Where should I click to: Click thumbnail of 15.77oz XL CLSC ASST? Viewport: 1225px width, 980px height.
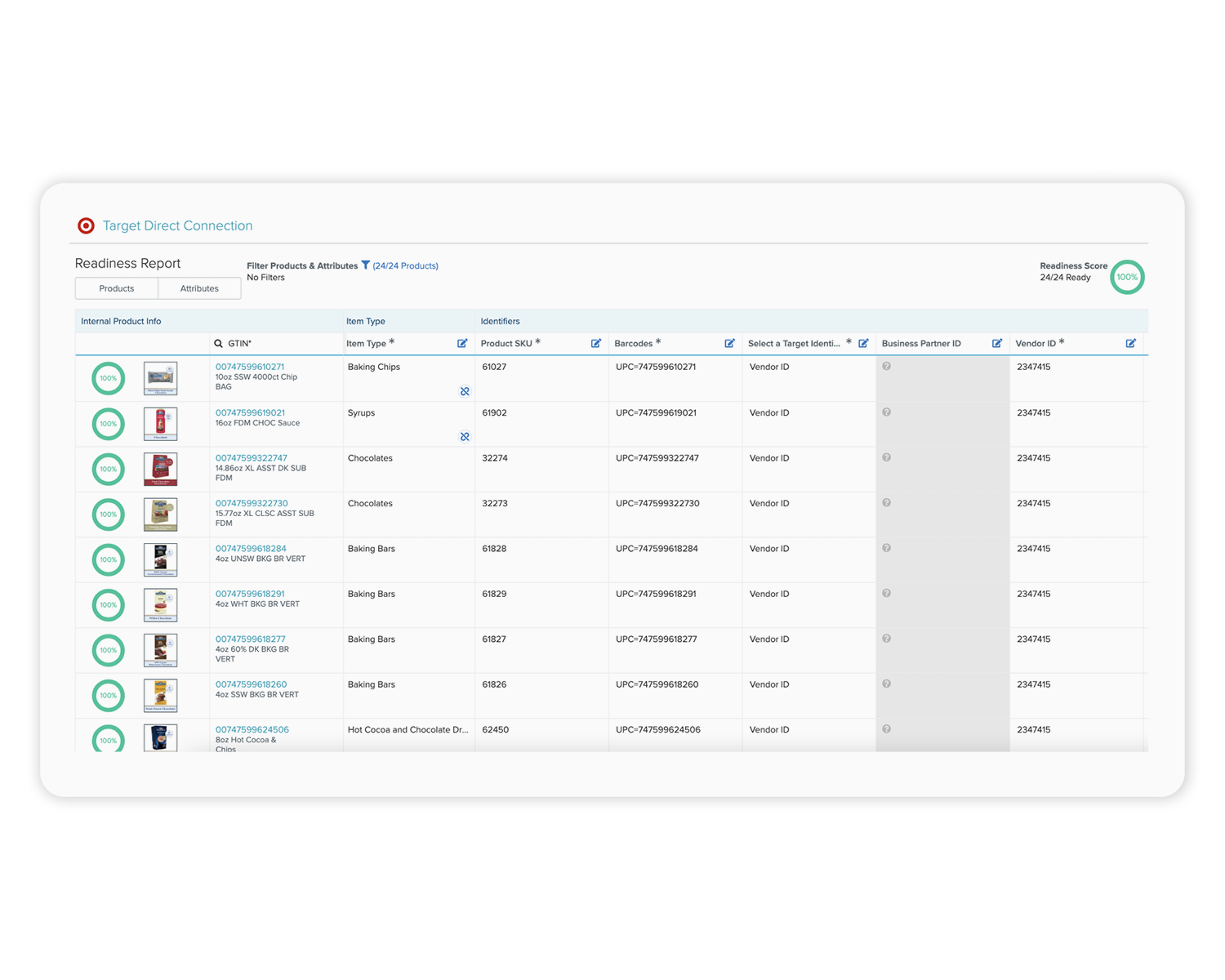pyautogui.click(x=160, y=514)
